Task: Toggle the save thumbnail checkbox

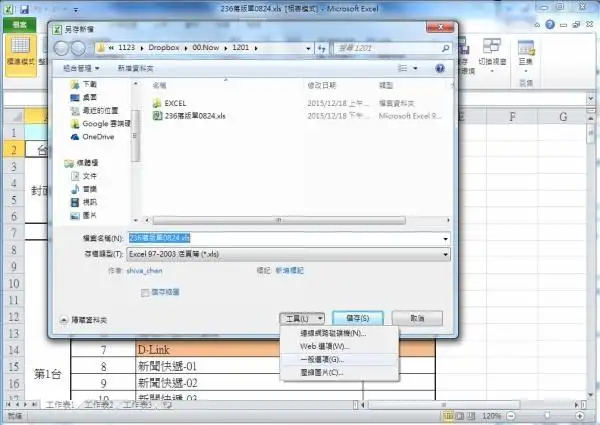Action: pyautogui.click(x=145, y=292)
